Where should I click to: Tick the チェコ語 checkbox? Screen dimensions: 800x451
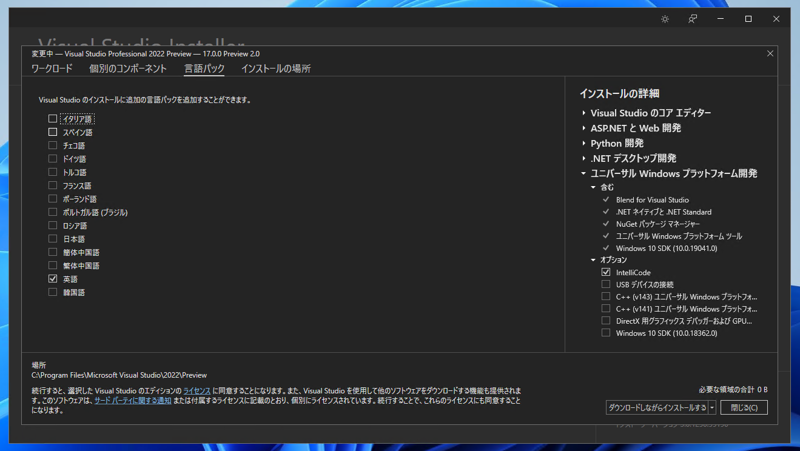pos(53,145)
